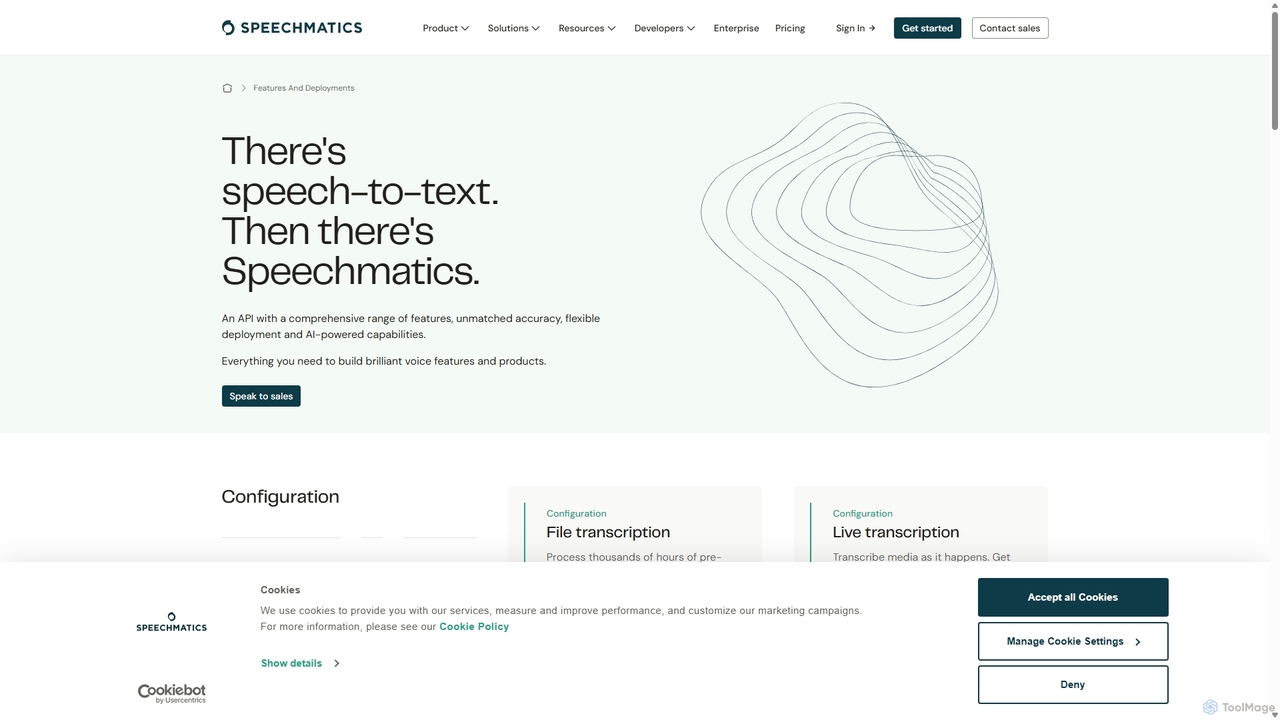
Task: Accept all Cookies
Action: tap(1073, 597)
